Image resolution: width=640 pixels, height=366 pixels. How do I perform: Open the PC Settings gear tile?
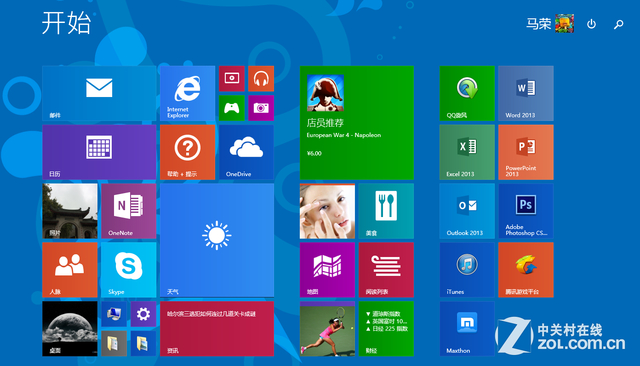pos(143,314)
